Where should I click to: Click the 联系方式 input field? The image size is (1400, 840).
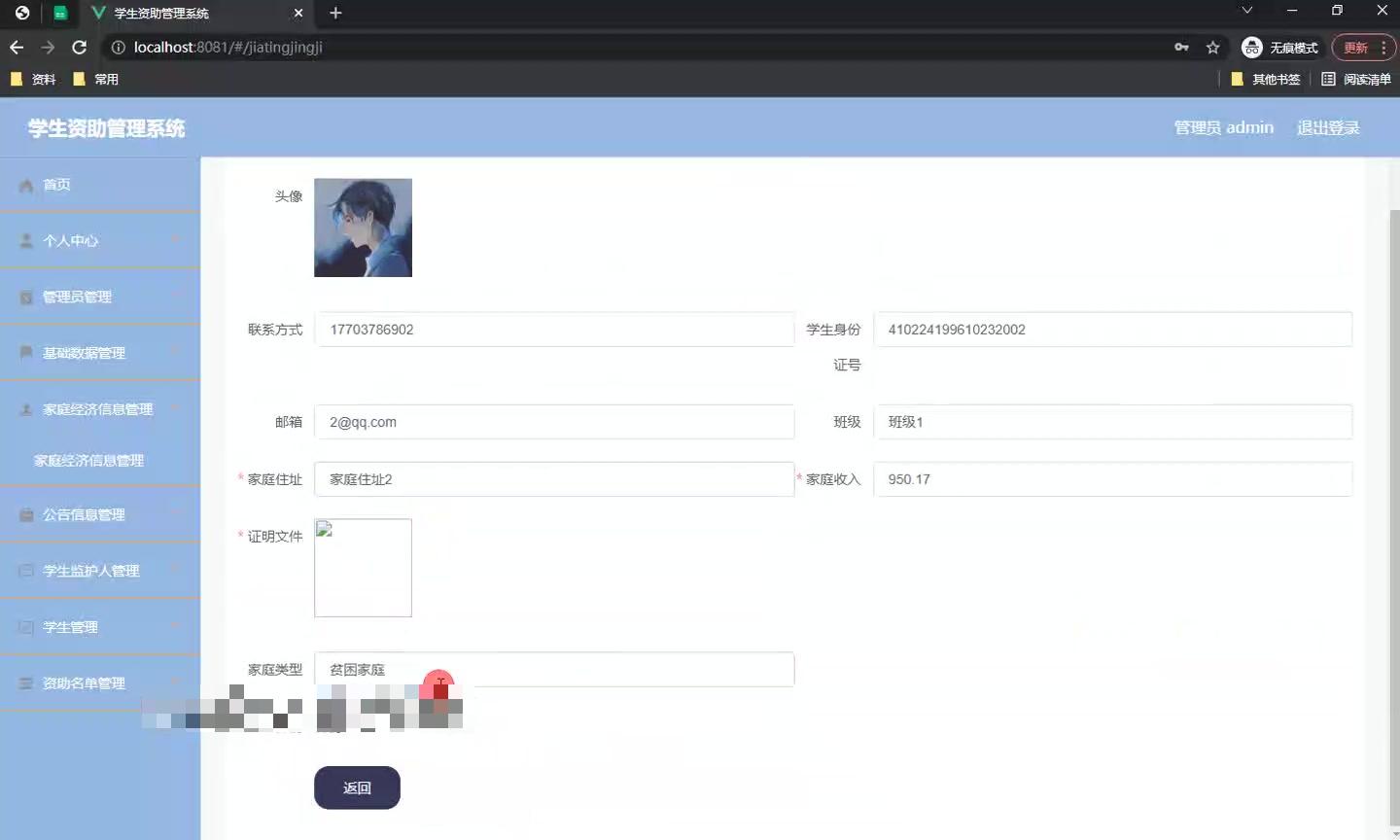coord(554,330)
